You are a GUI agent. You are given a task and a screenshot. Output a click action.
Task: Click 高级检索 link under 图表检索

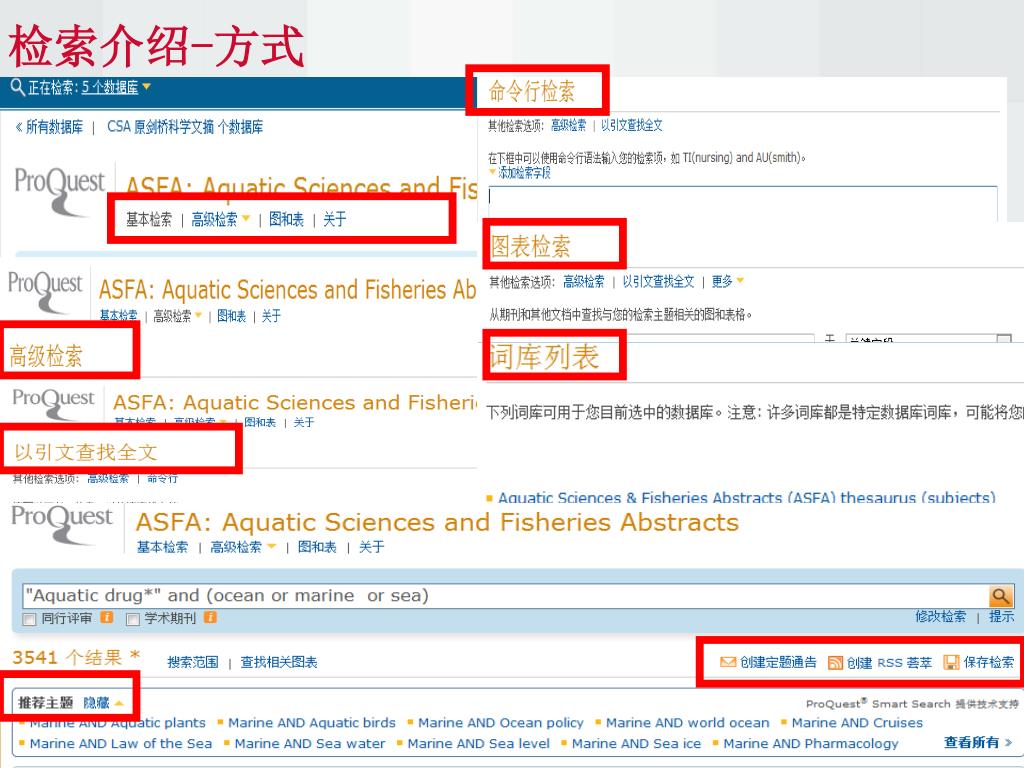pos(584,281)
